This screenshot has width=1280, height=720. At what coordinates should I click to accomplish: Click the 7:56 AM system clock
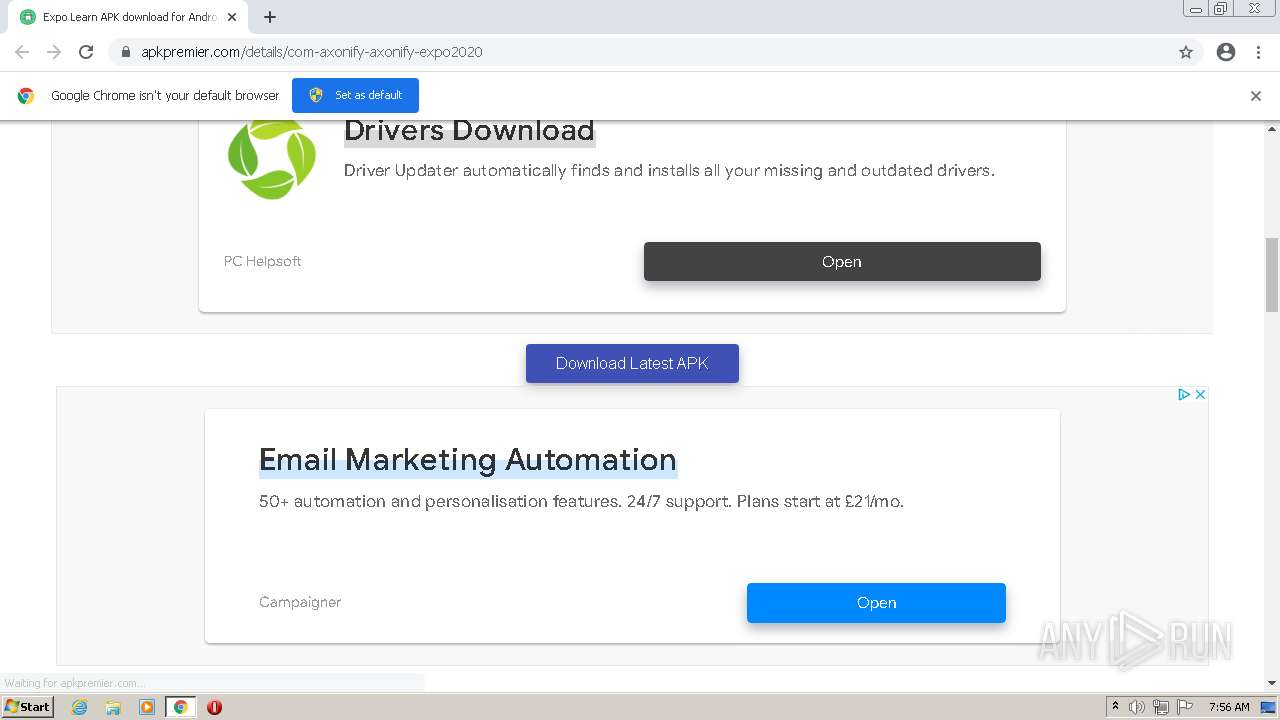(1229, 707)
